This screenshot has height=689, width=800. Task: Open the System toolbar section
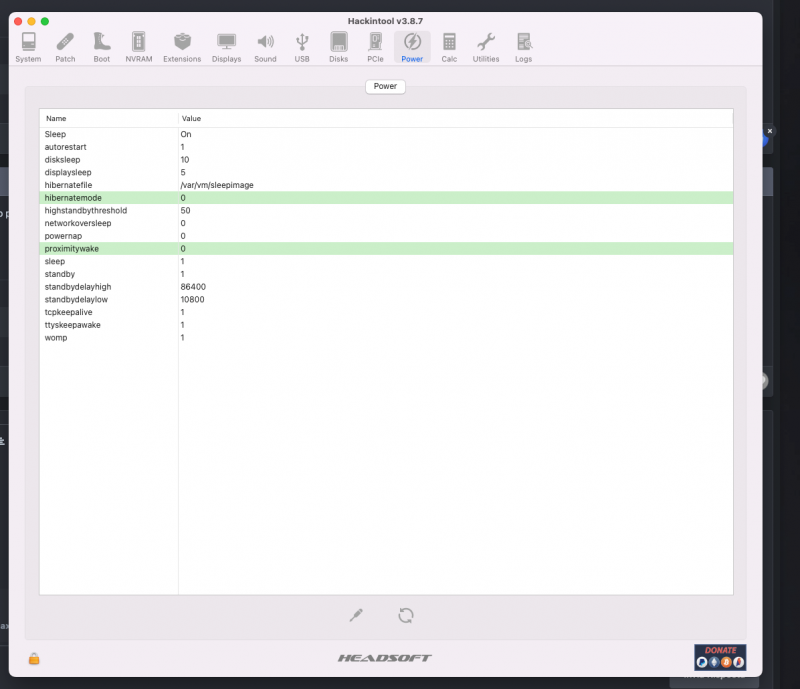(x=28, y=47)
